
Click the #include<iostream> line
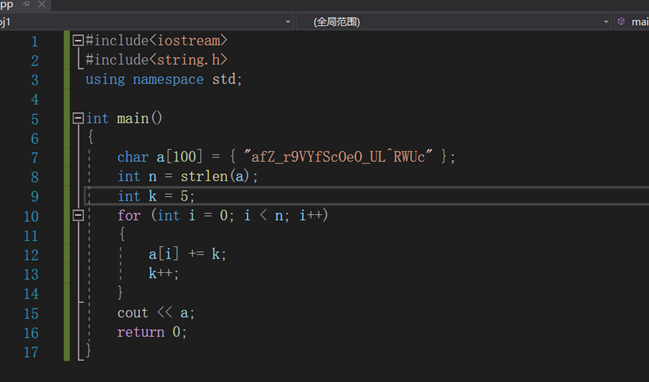(156, 41)
